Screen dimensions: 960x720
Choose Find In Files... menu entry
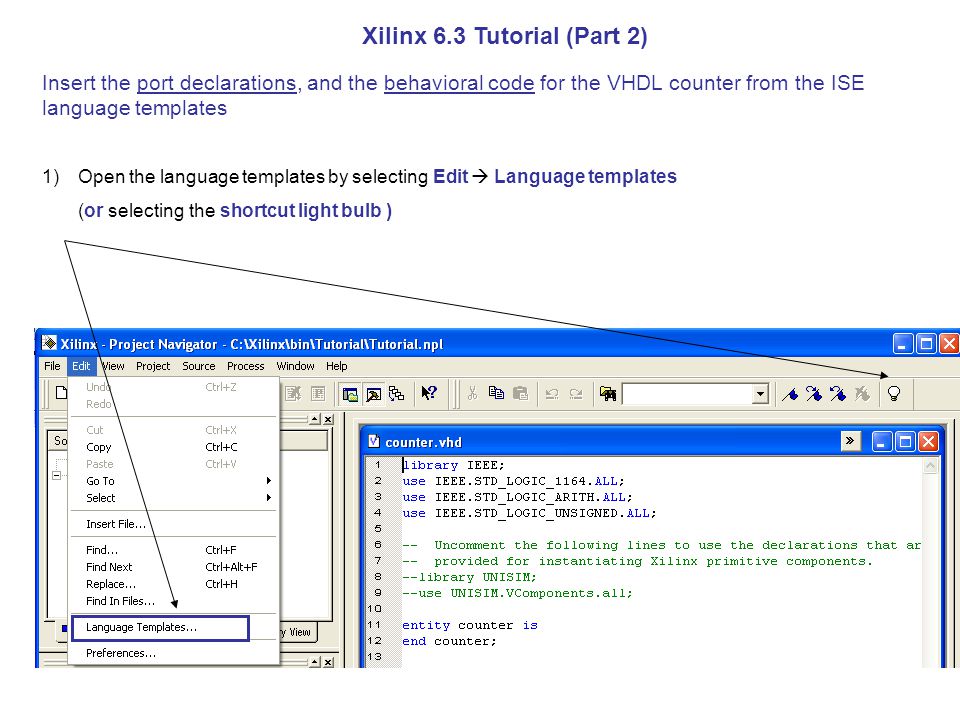pos(174,601)
